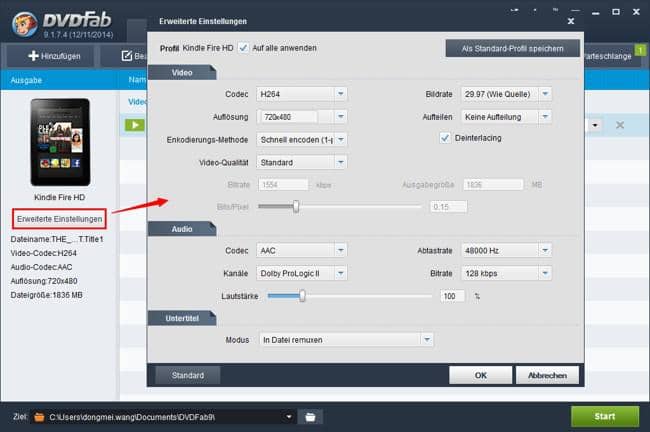Close the Erweiterte Einstellungen dialog

coord(571,21)
